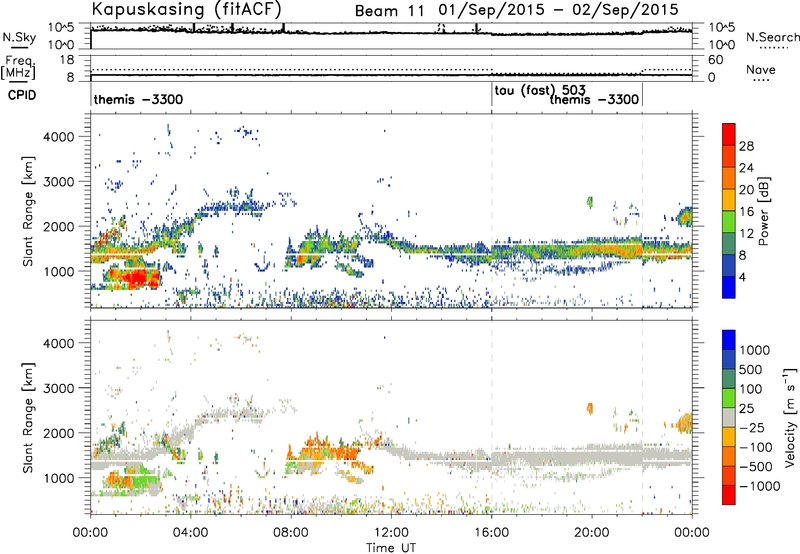Select the Slant Range [km] label of power panel
The width and height of the screenshot is (800, 554).
[x=28, y=211]
